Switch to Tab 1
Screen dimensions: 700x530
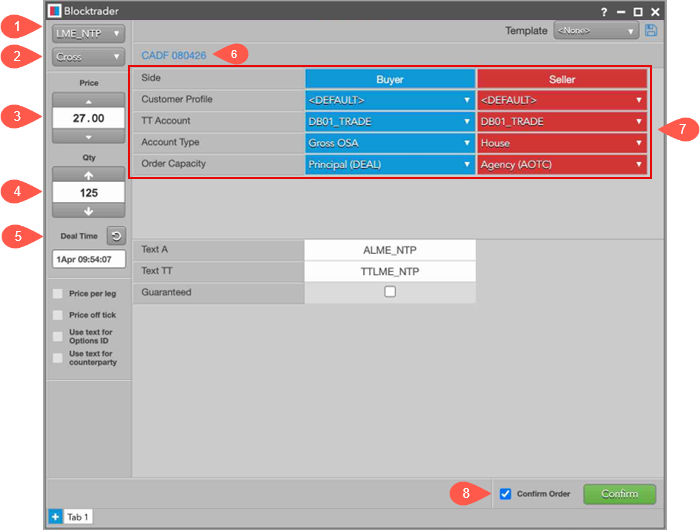coord(78,516)
